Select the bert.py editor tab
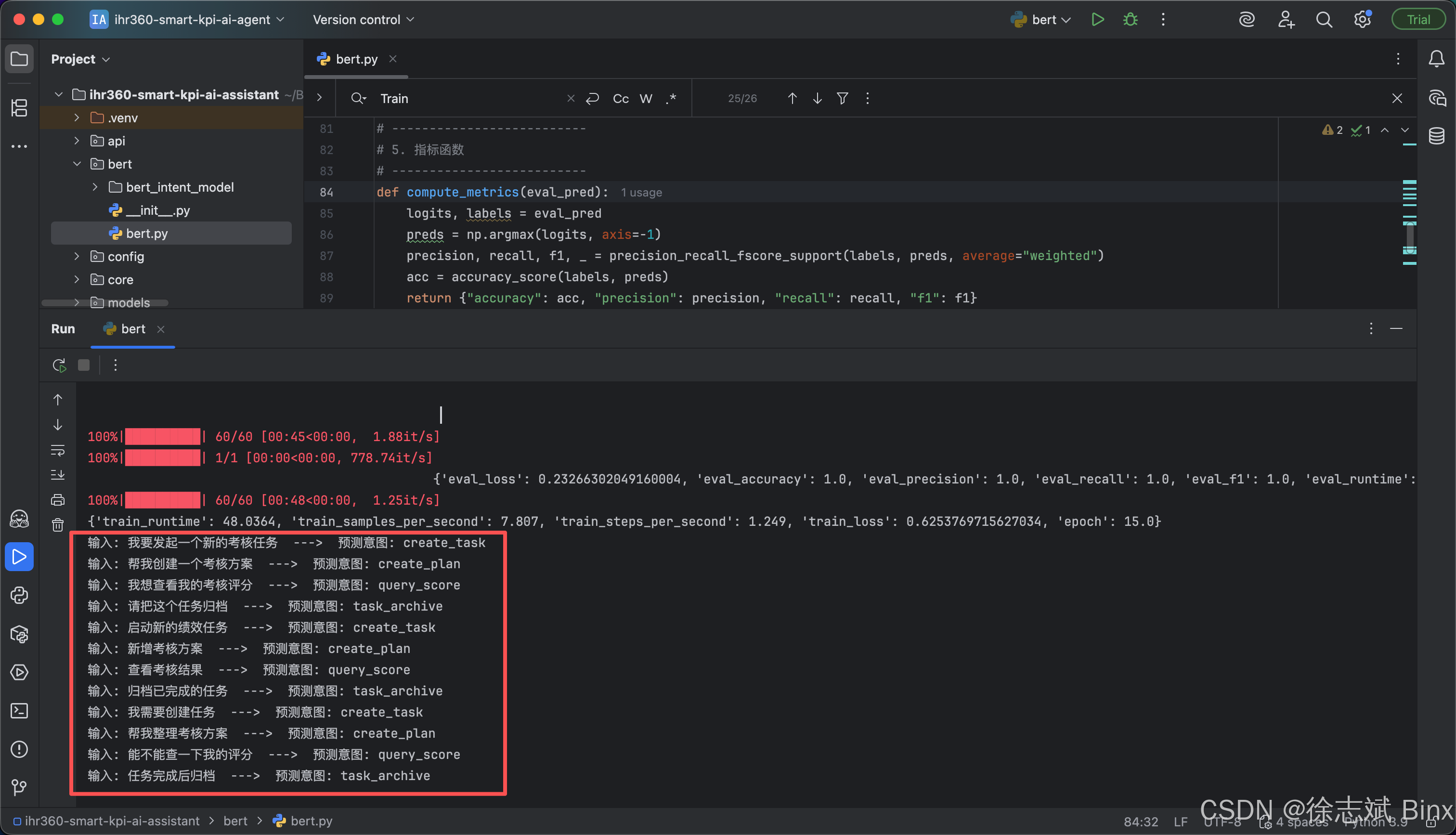1456x835 pixels. point(356,59)
